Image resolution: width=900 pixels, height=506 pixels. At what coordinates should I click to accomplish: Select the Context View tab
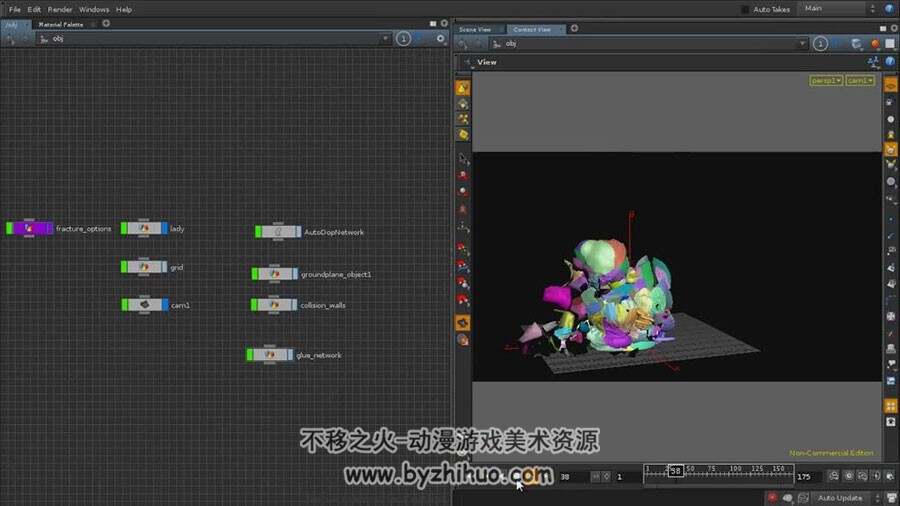tap(532, 29)
